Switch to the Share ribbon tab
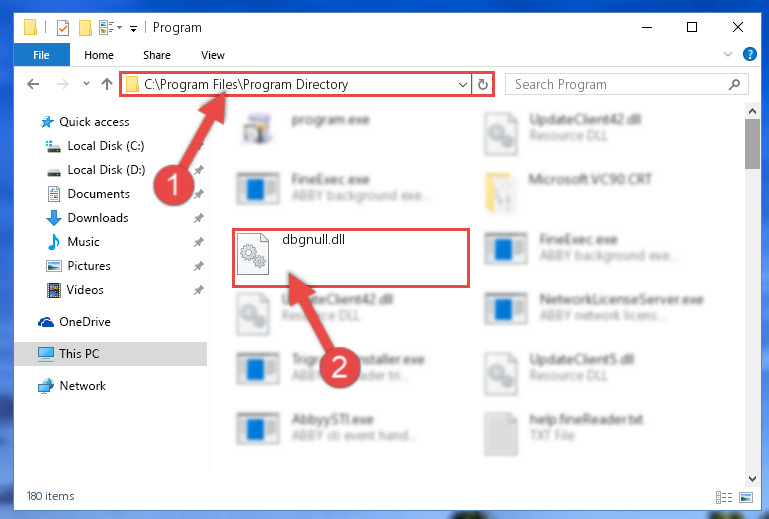769x519 pixels. point(156,55)
